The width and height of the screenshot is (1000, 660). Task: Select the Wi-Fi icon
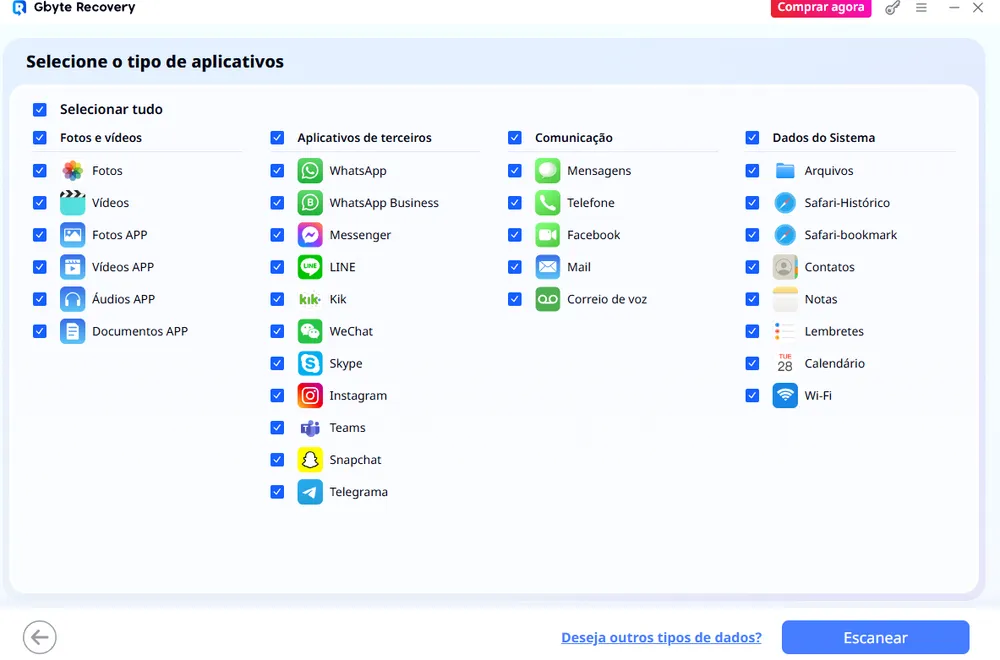(785, 396)
